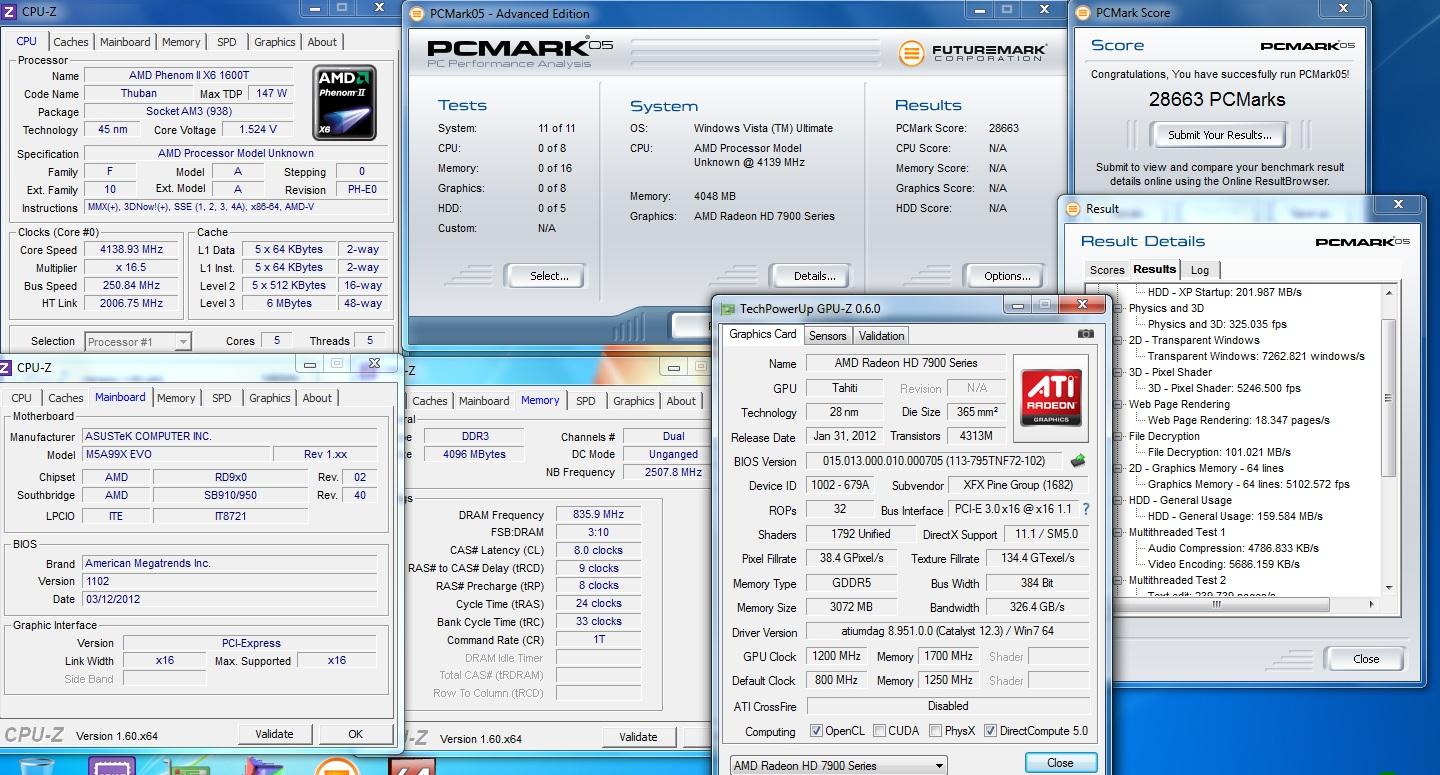The height and width of the screenshot is (775, 1440).
Task: Click the GPU-Z title bar app icon
Action: tap(727, 309)
